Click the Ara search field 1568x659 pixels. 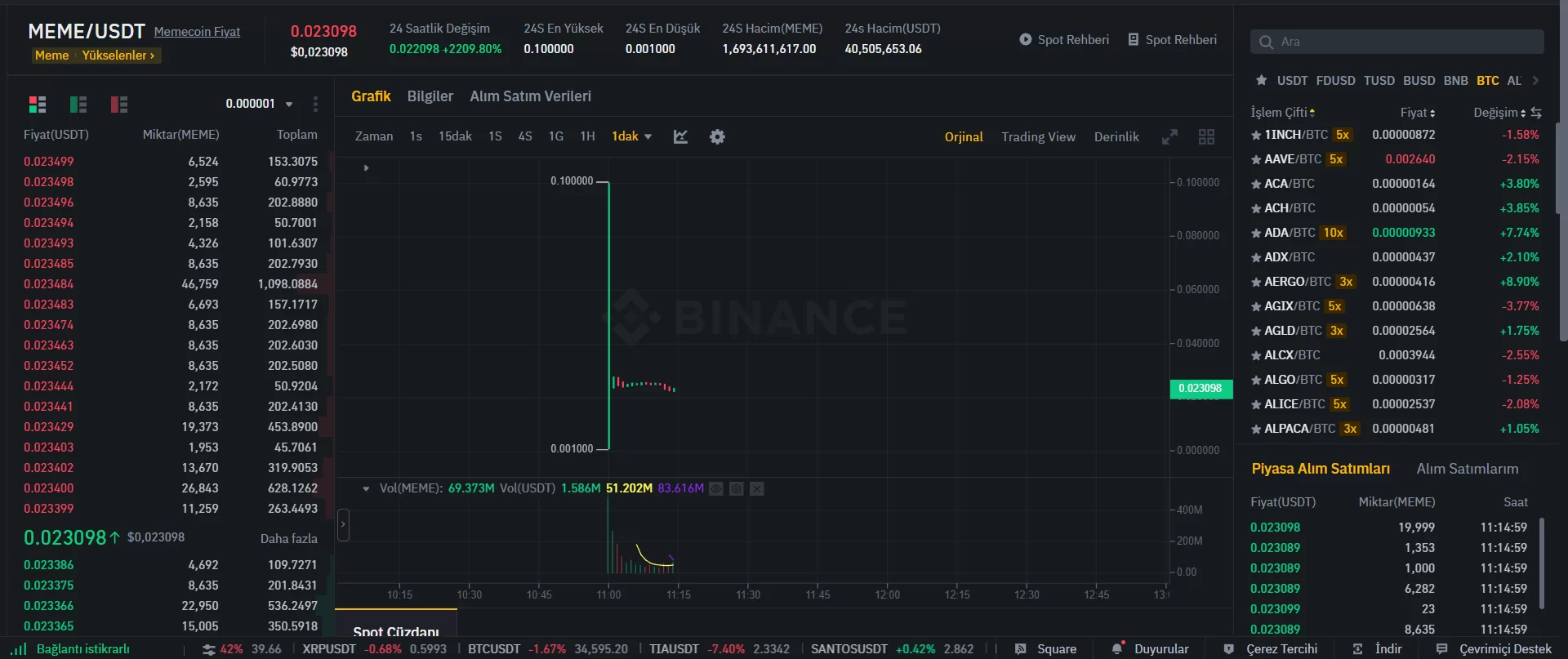(1396, 42)
